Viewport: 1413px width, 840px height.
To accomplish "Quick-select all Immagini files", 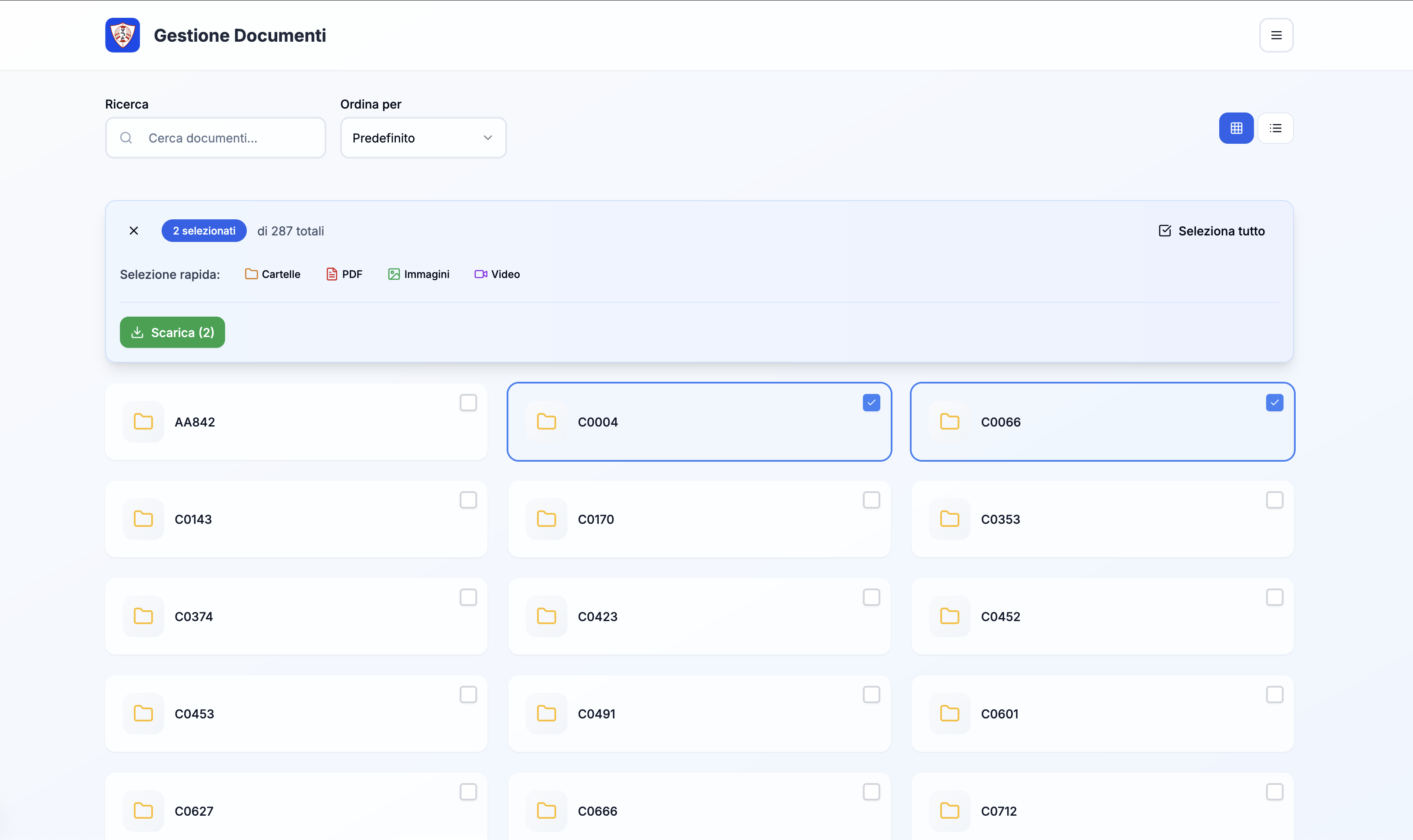I will (x=418, y=274).
